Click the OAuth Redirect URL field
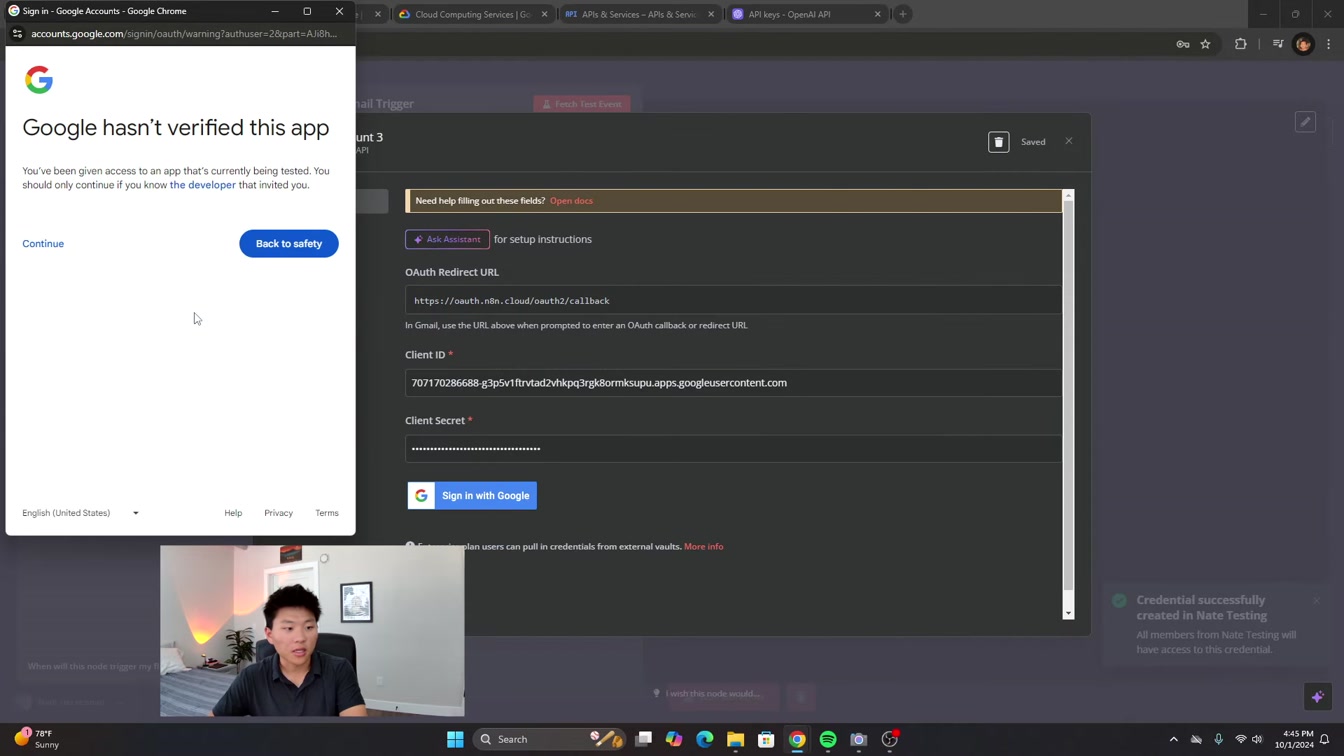This screenshot has height=756, width=1344. pos(733,300)
